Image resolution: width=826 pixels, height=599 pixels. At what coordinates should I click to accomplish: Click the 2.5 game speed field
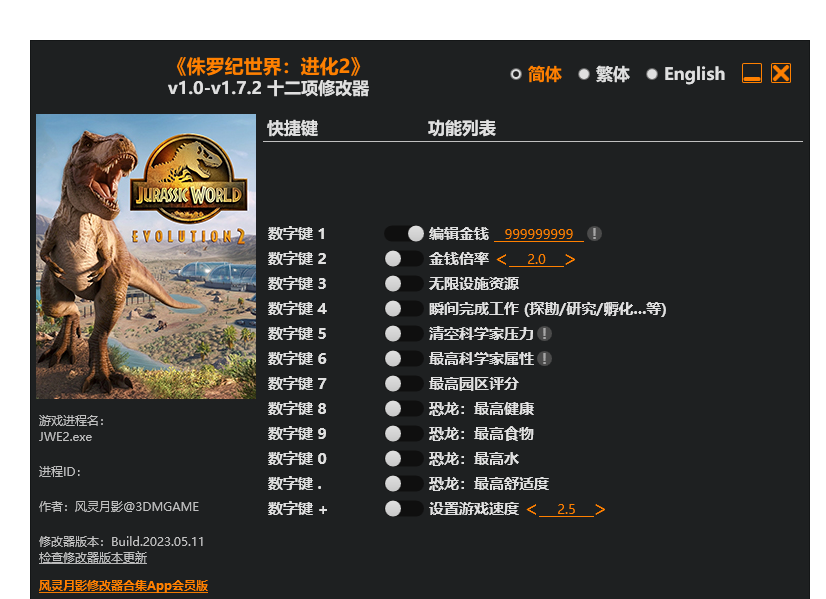(x=566, y=509)
